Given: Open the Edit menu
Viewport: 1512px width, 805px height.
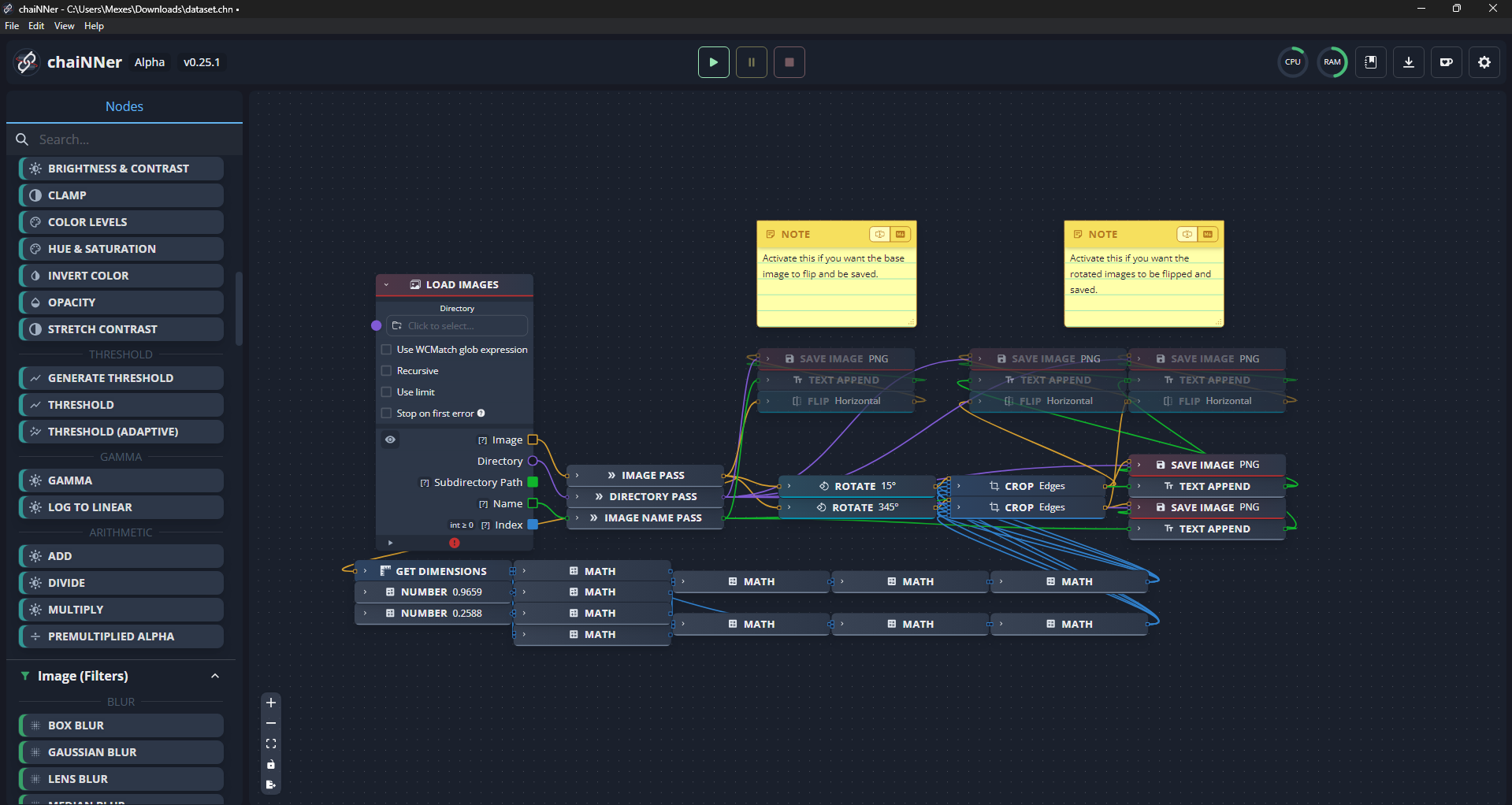Looking at the screenshot, I should point(36,26).
